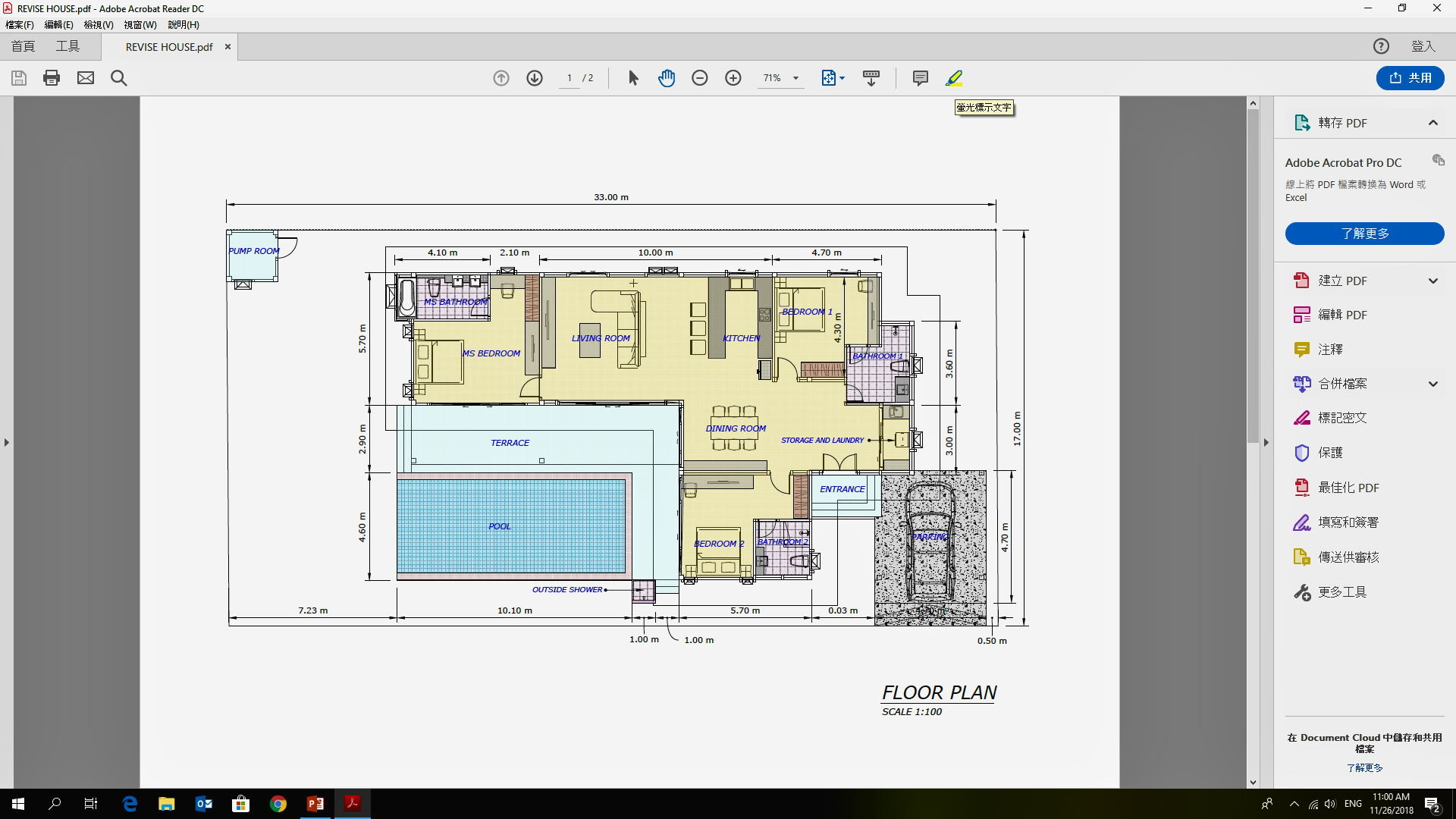Expand the 建立 PDF section

(x=1432, y=281)
